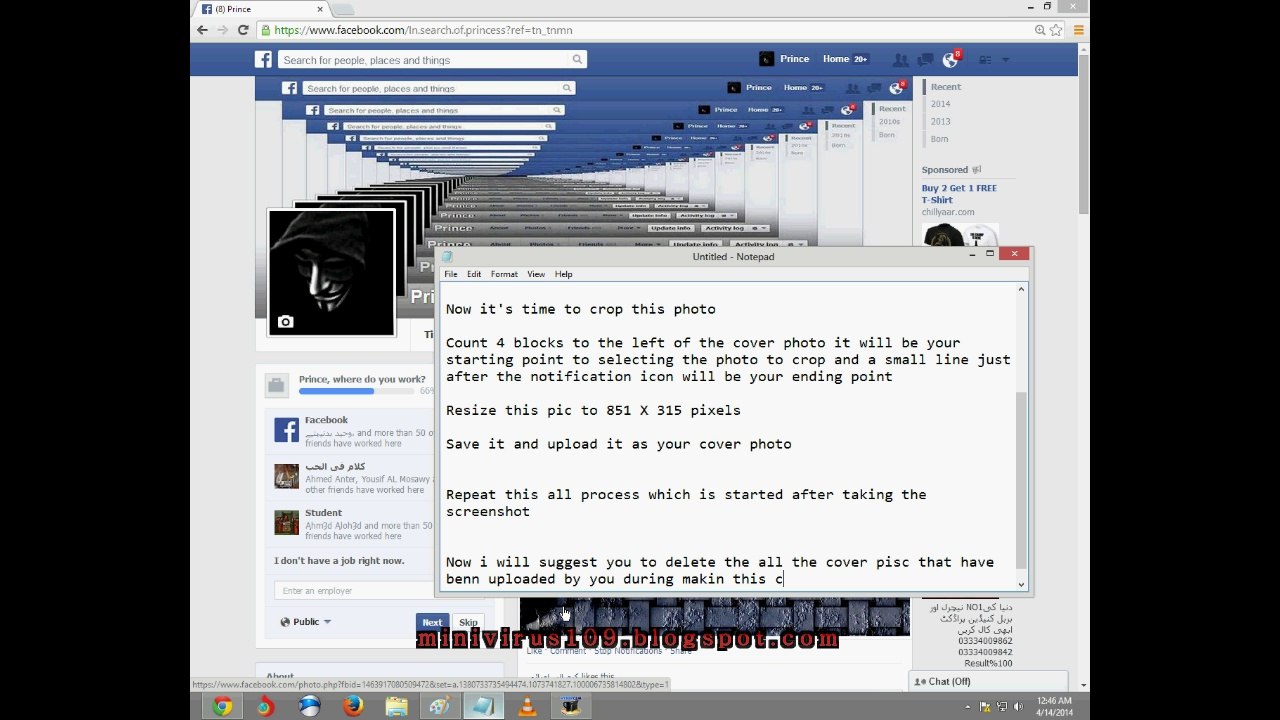The width and height of the screenshot is (1280, 720).
Task: Open the Facebook messages icon
Action: tap(926, 60)
